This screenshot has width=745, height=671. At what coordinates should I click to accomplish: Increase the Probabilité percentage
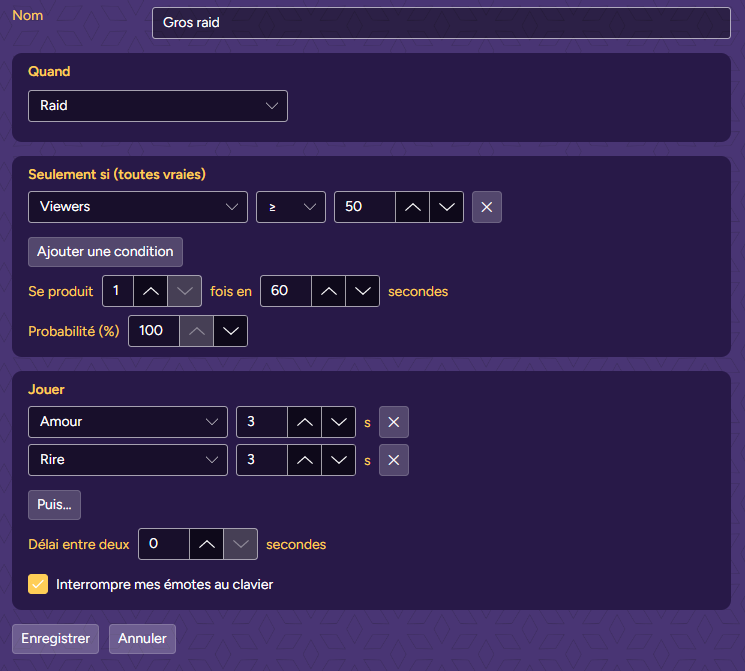point(197,331)
